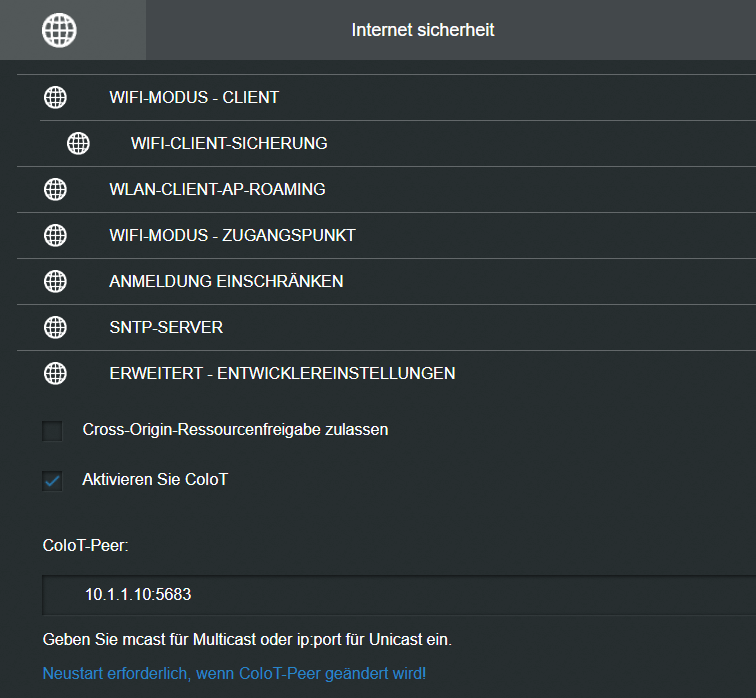Click globe icon beside WIFI-MODUS - CLIENT
This screenshot has width=756, height=698.
(x=55, y=97)
